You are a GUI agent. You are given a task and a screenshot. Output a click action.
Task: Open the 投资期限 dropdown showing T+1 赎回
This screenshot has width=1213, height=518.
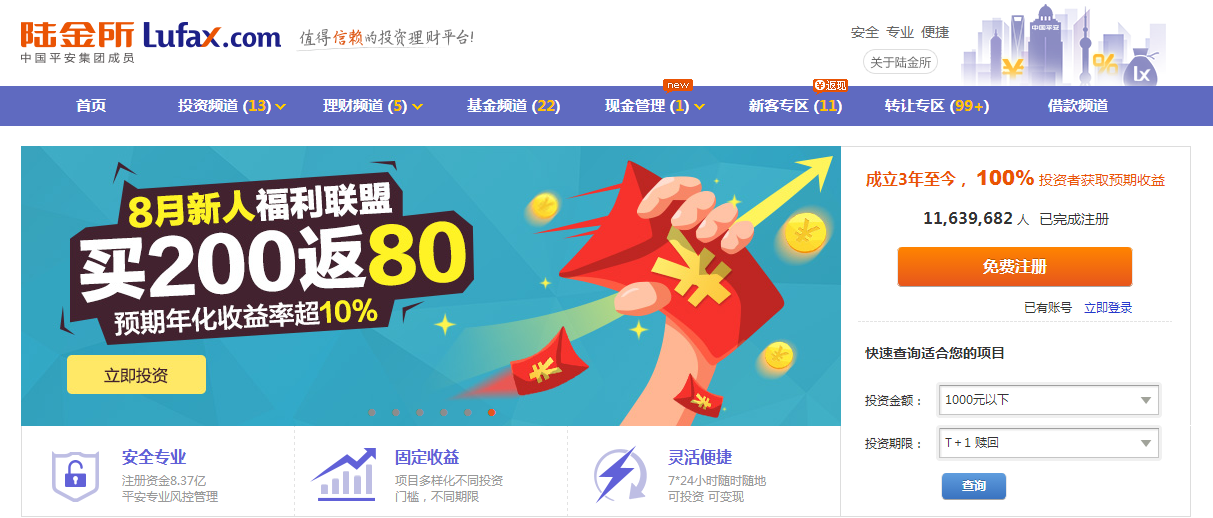[x=1048, y=442]
